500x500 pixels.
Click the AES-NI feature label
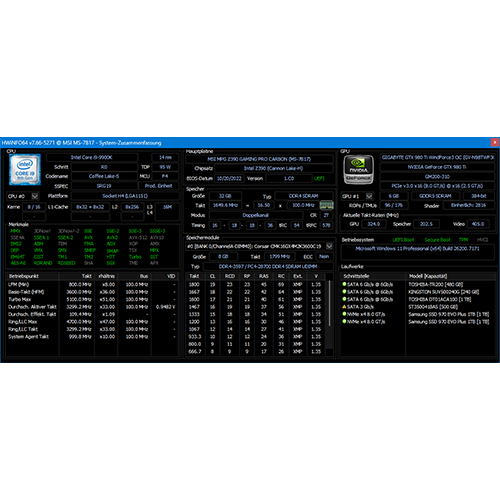click(18, 263)
